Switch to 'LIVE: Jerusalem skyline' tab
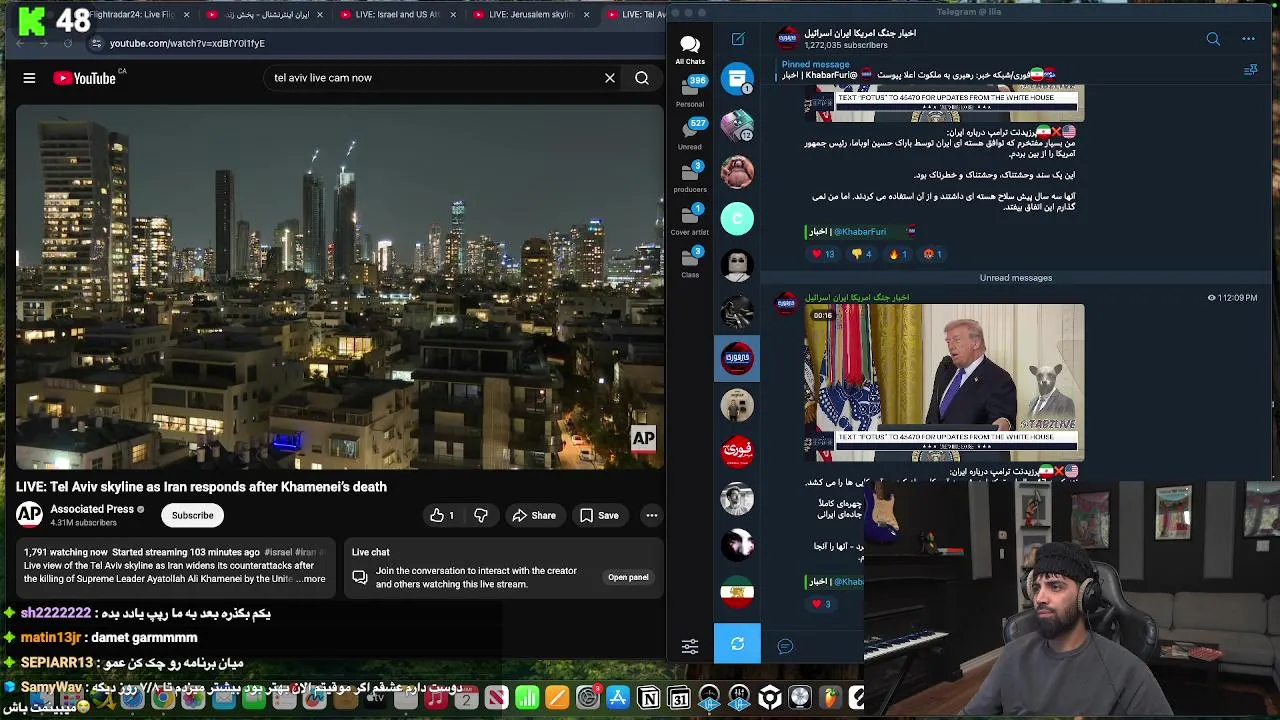1280x720 pixels. (x=531, y=15)
